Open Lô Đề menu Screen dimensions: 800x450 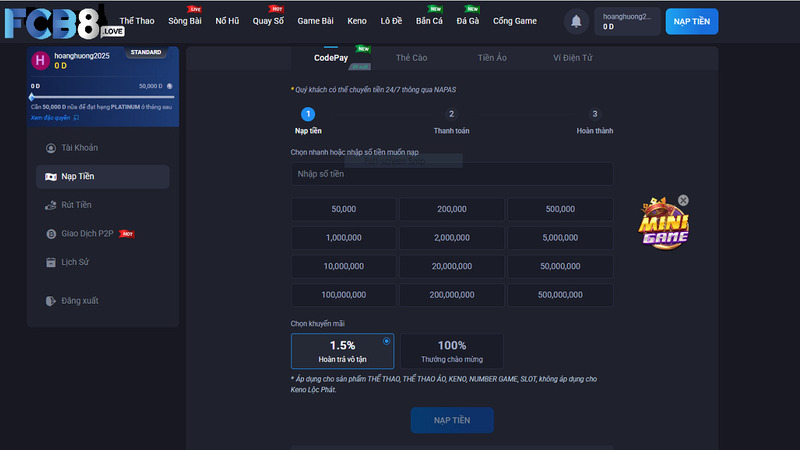[391, 21]
